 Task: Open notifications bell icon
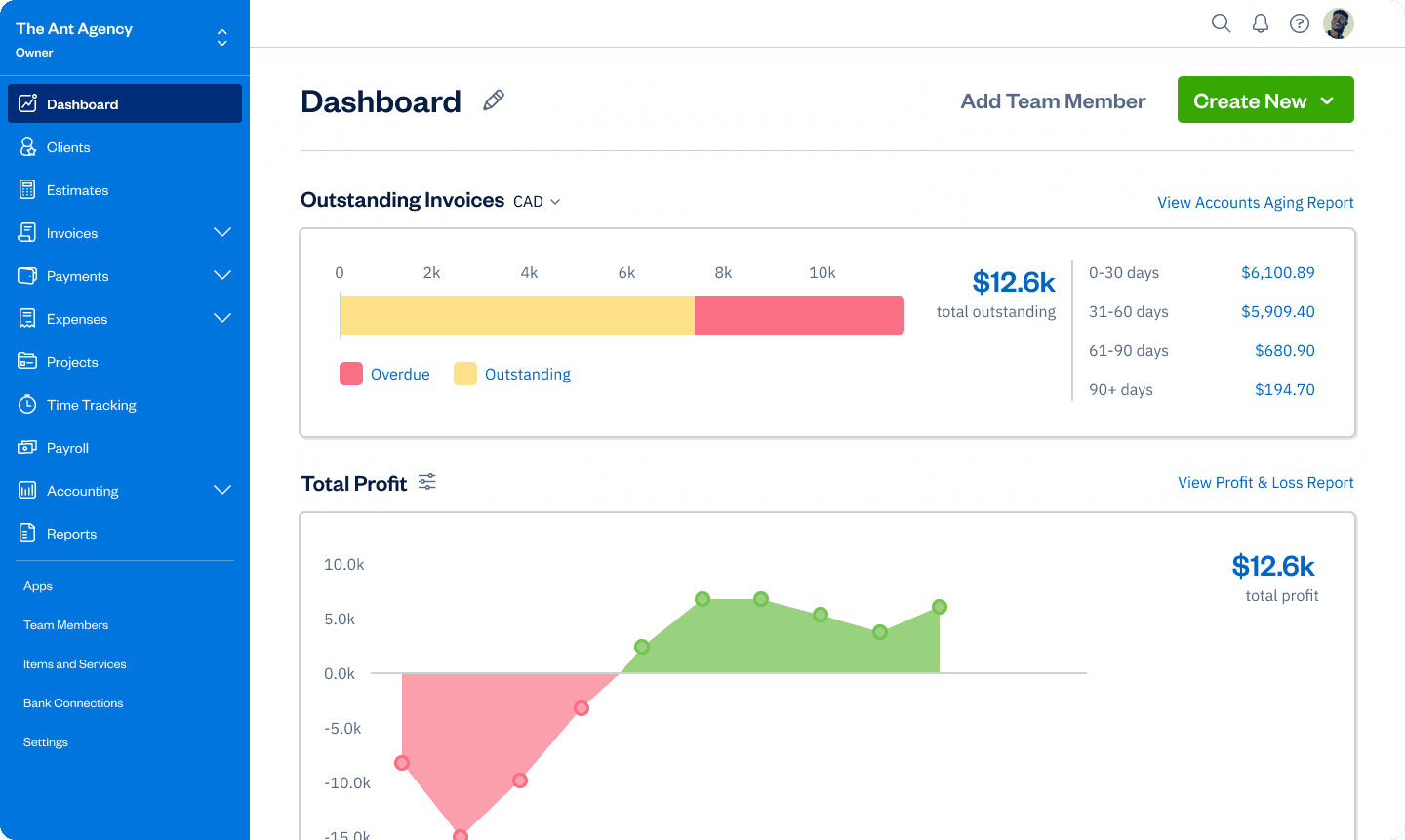click(x=1261, y=23)
